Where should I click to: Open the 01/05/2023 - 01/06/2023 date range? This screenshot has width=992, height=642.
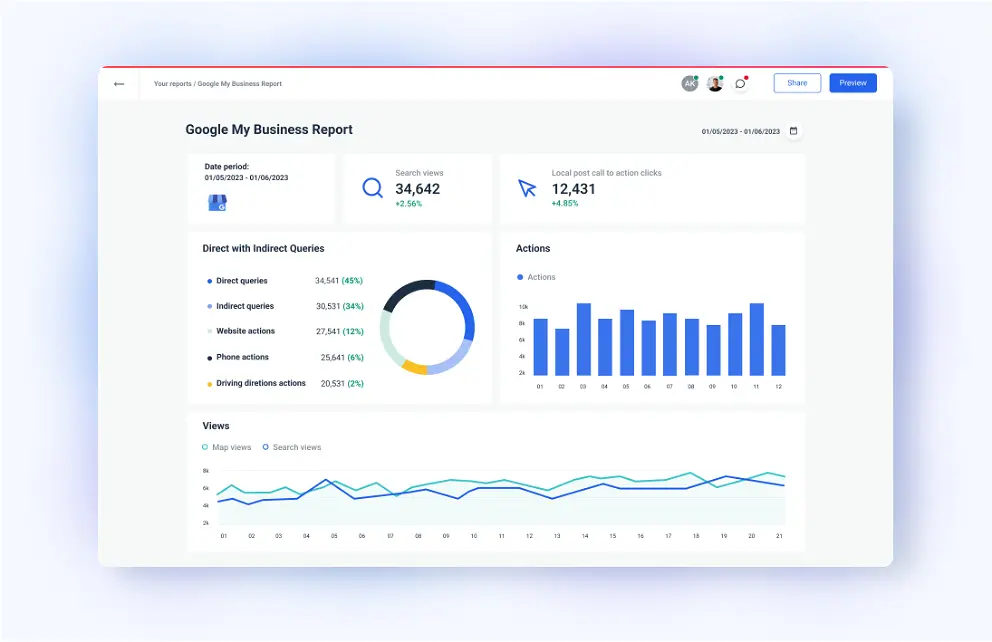pos(740,131)
